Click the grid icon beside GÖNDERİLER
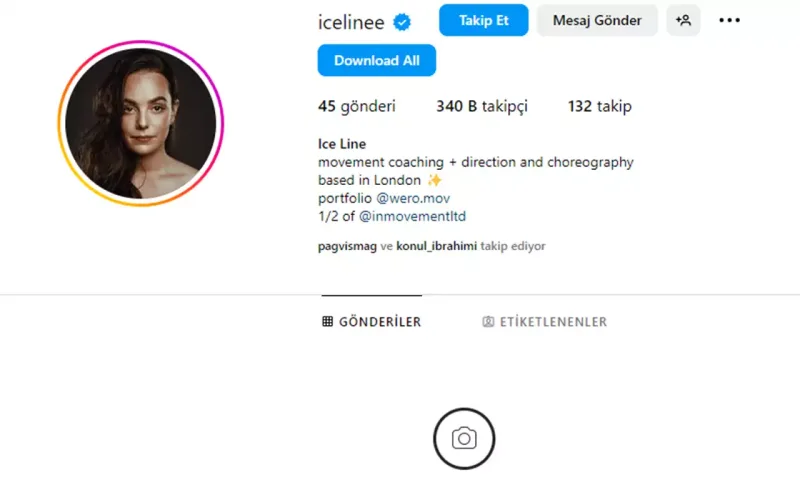Viewport: 800px width, 500px height. tap(328, 321)
